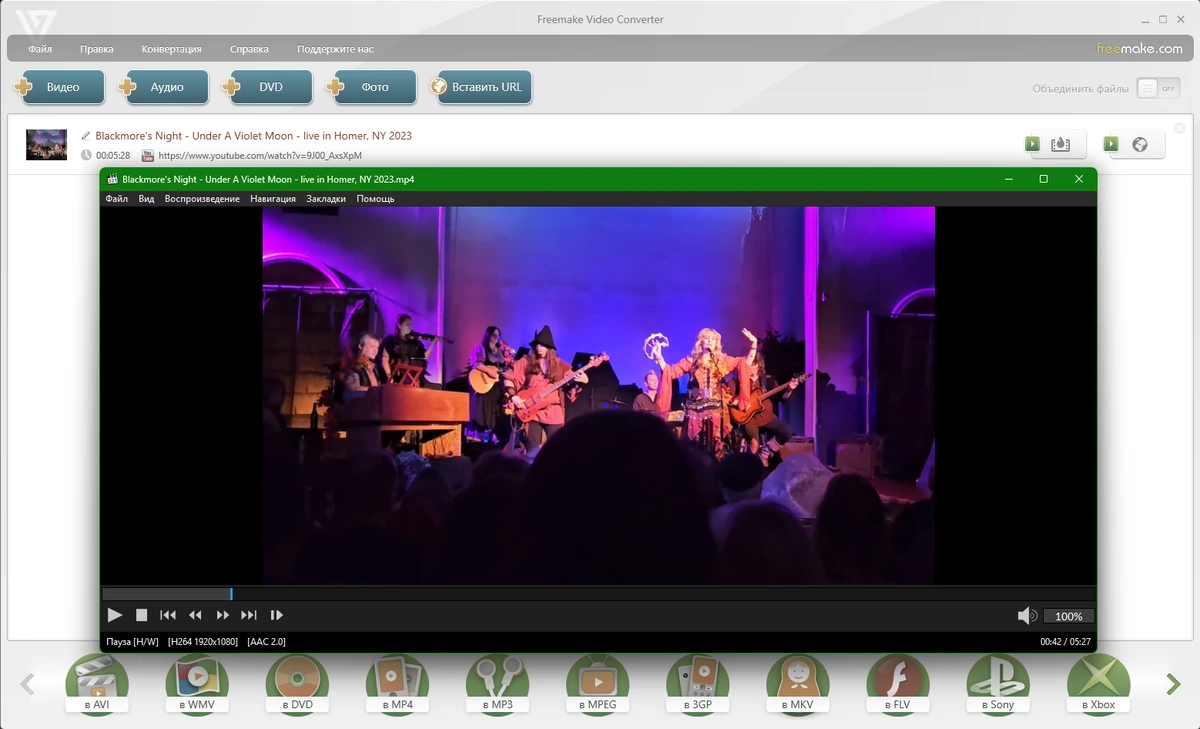Screen dimensions: 1200x729
Task: Add audio with the Аудио button
Action: pos(164,87)
